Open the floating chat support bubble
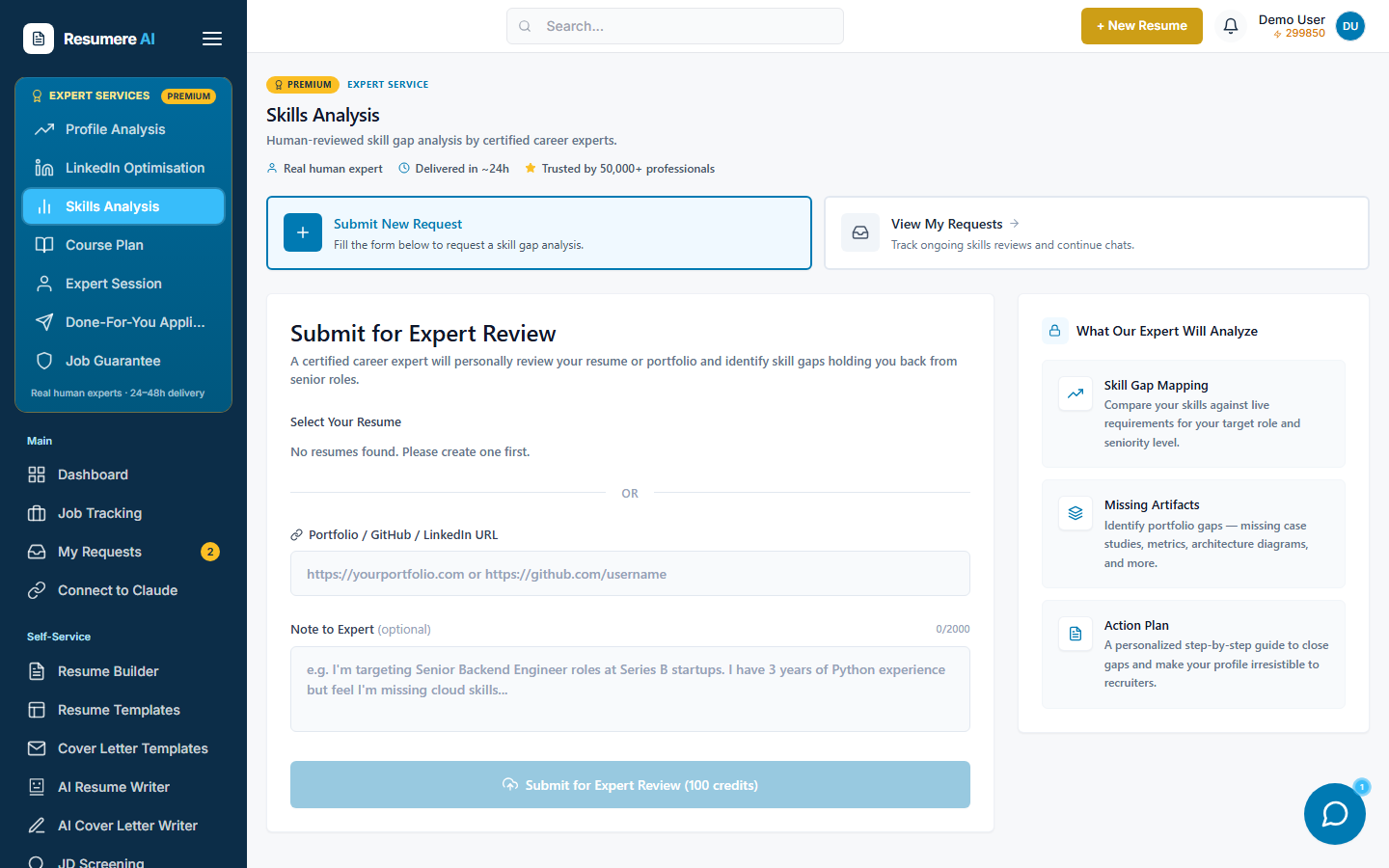 pyautogui.click(x=1335, y=814)
